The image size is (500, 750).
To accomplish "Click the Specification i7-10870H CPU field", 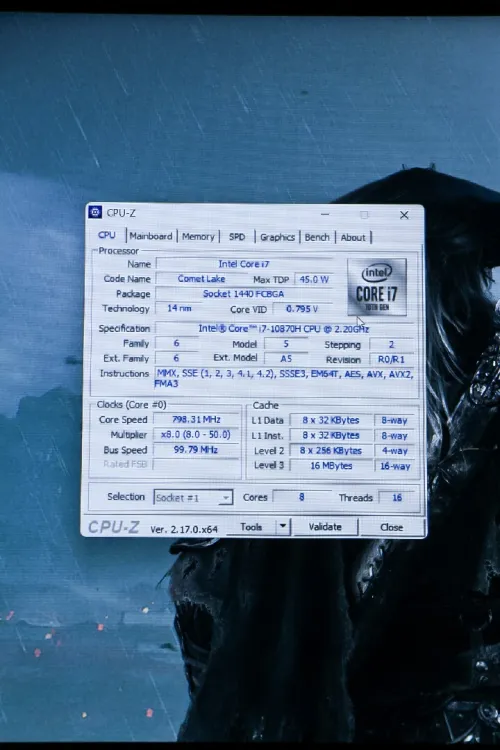I will point(285,329).
